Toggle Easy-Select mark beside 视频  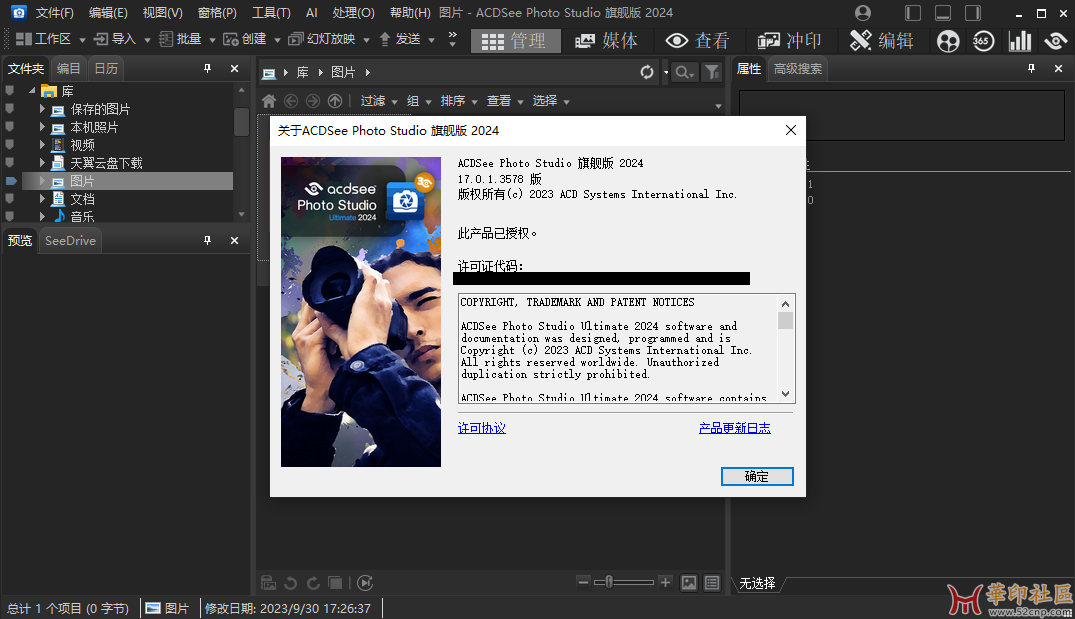[x=10, y=145]
